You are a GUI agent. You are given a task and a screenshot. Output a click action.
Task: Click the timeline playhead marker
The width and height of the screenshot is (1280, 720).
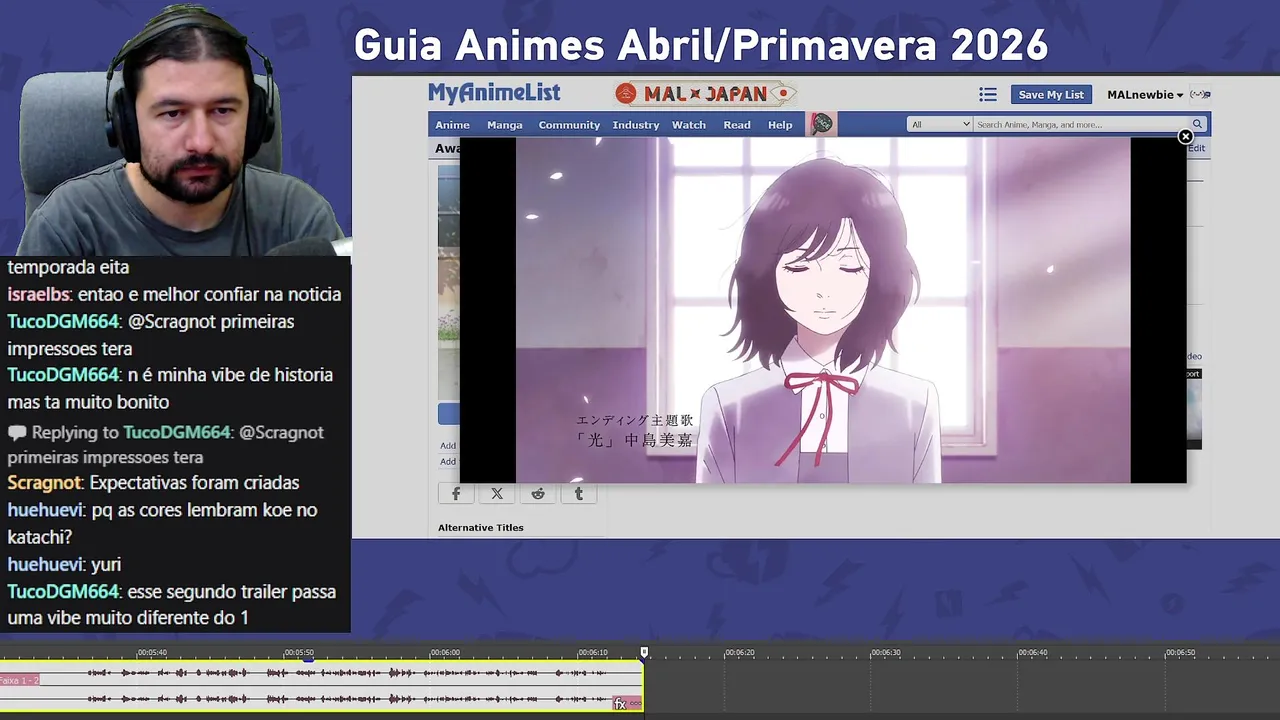644,652
